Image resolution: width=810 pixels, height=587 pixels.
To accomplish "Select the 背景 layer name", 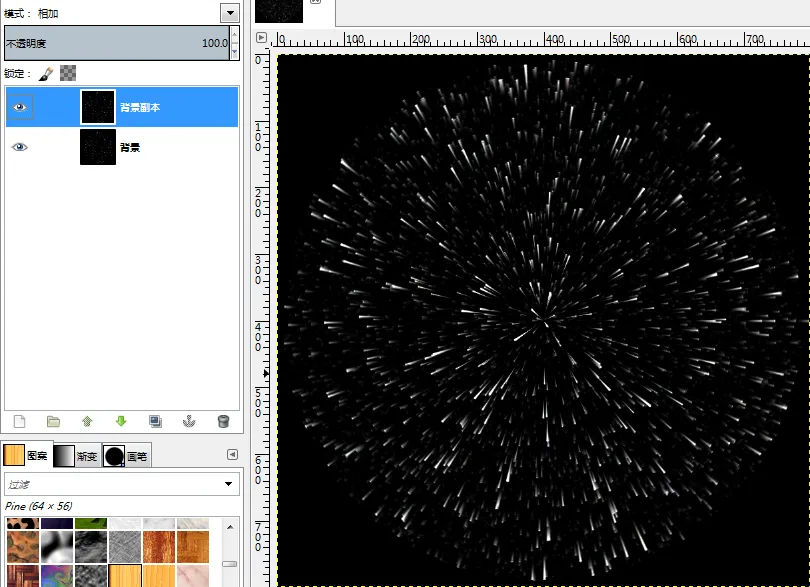I will (130, 148).
